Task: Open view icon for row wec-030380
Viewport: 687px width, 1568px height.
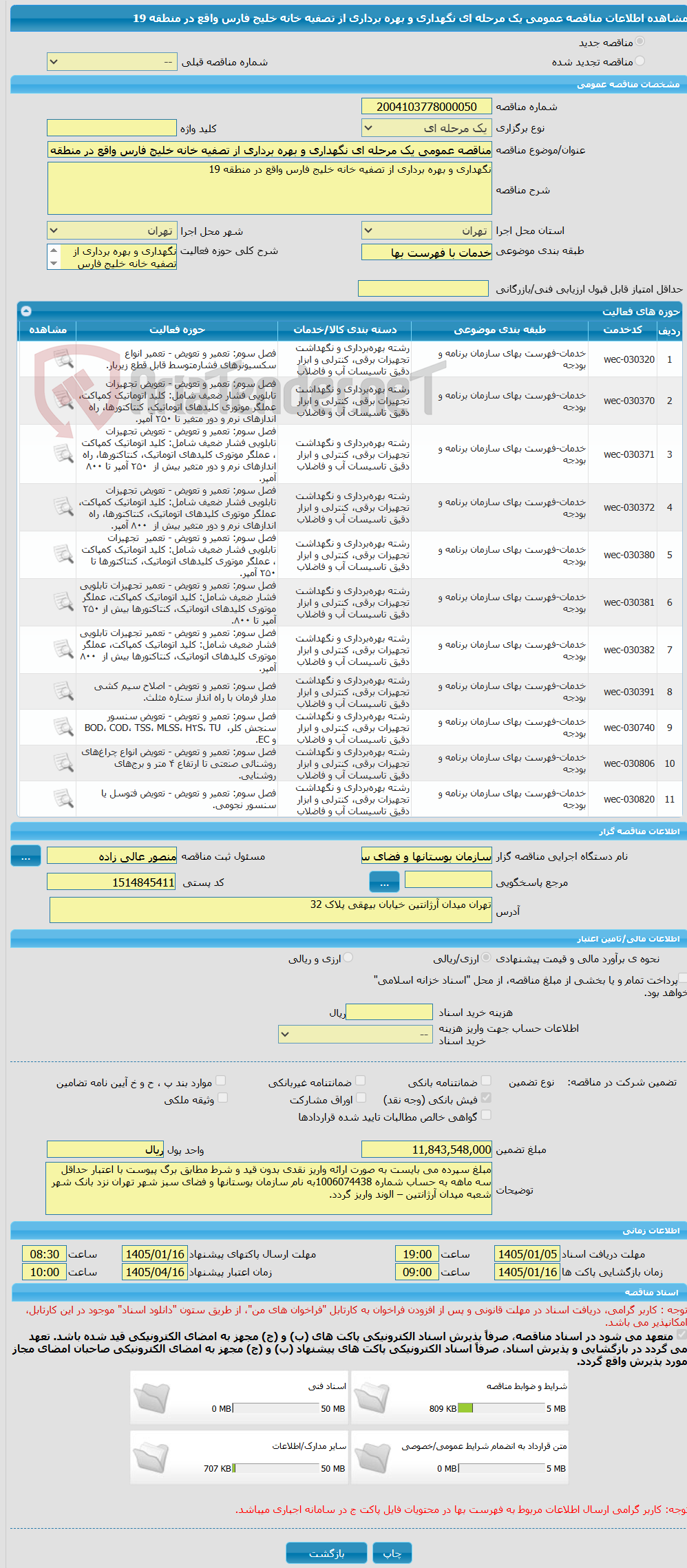Action: 63,554
